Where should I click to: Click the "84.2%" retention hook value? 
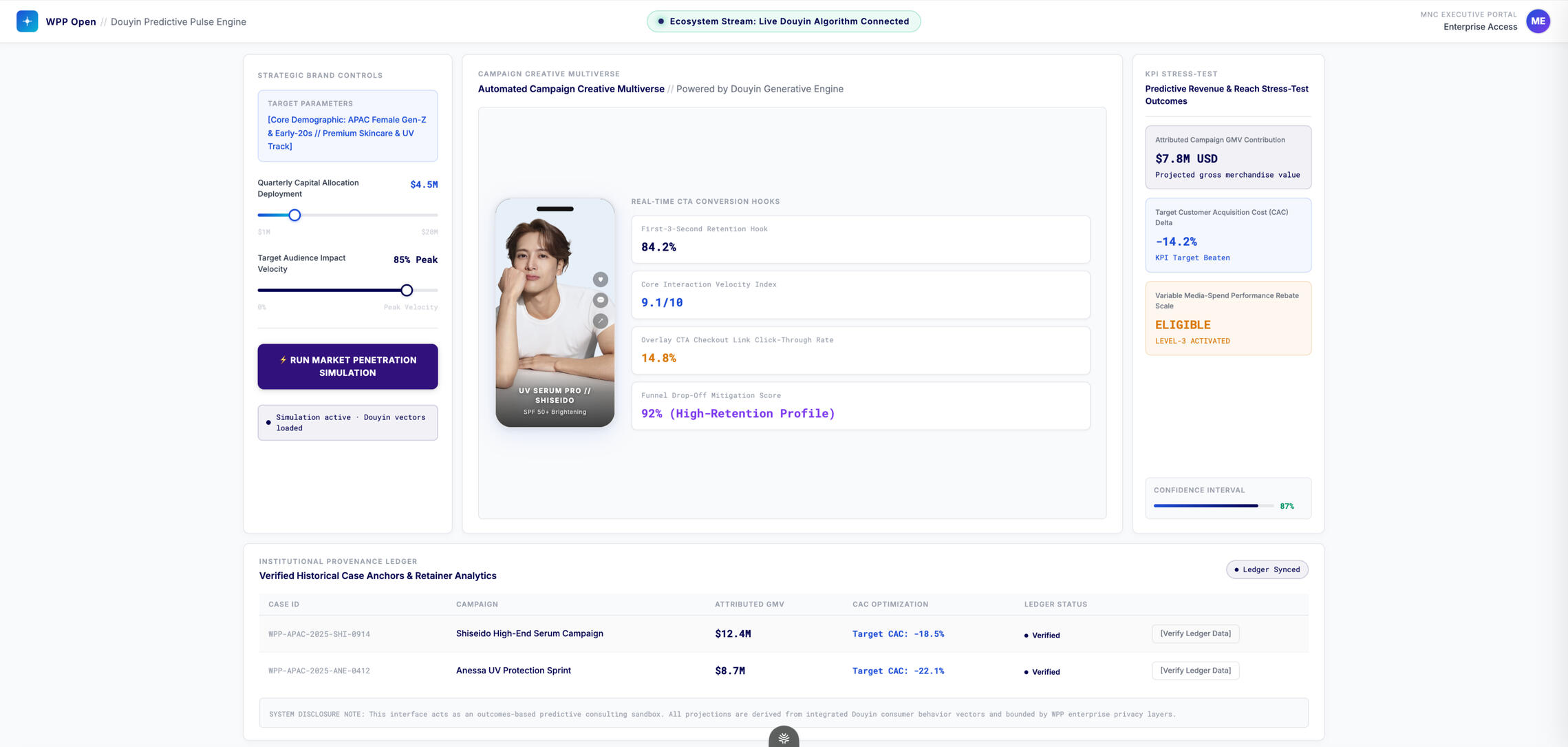(658, 247)
